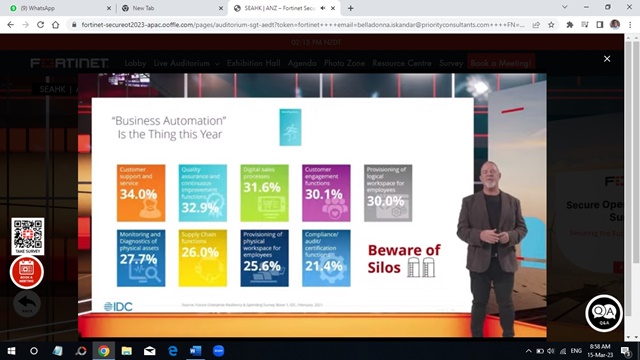
Task: Open Chrome side panel icon
Action: coord(600,25)
